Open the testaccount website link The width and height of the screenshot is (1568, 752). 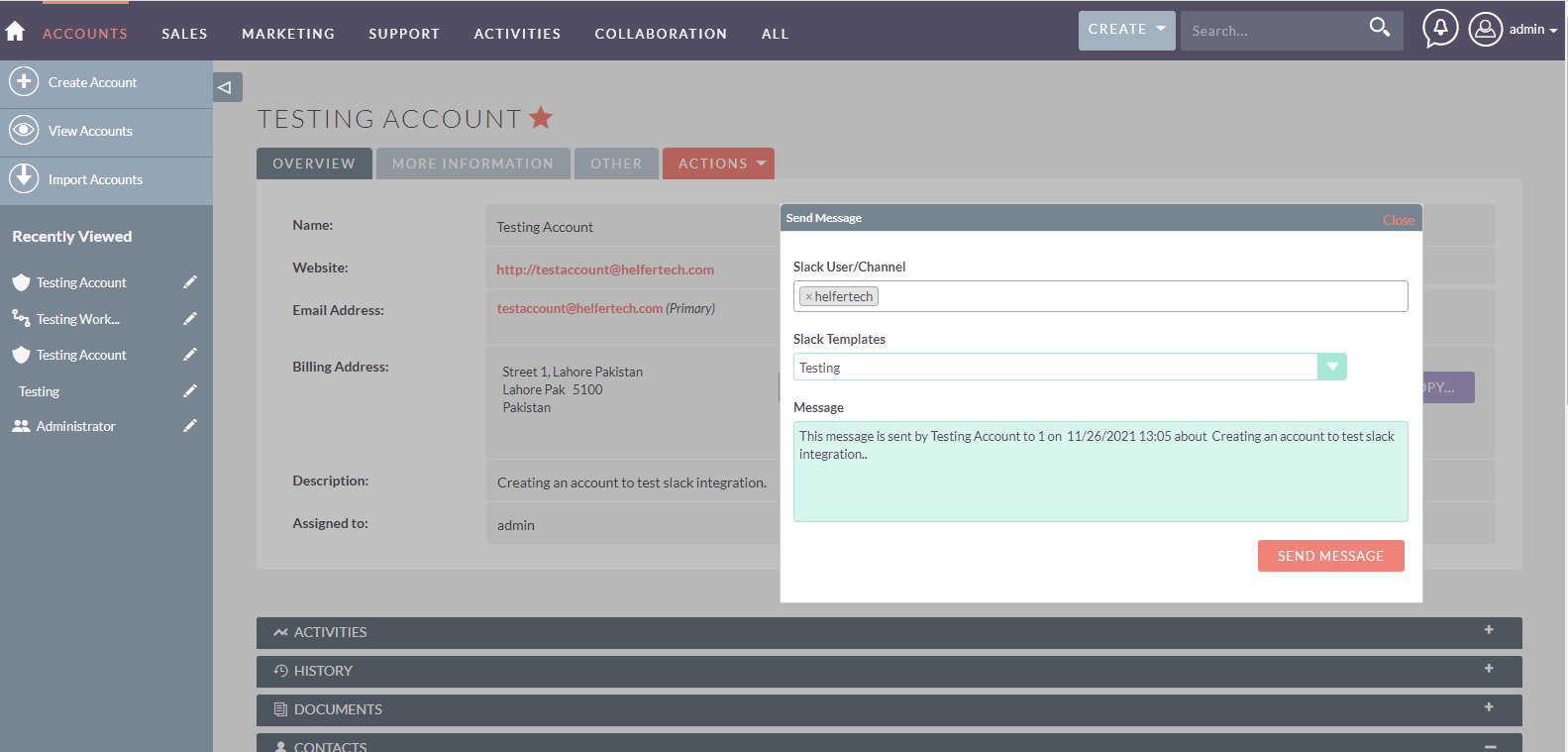[605, 269]
